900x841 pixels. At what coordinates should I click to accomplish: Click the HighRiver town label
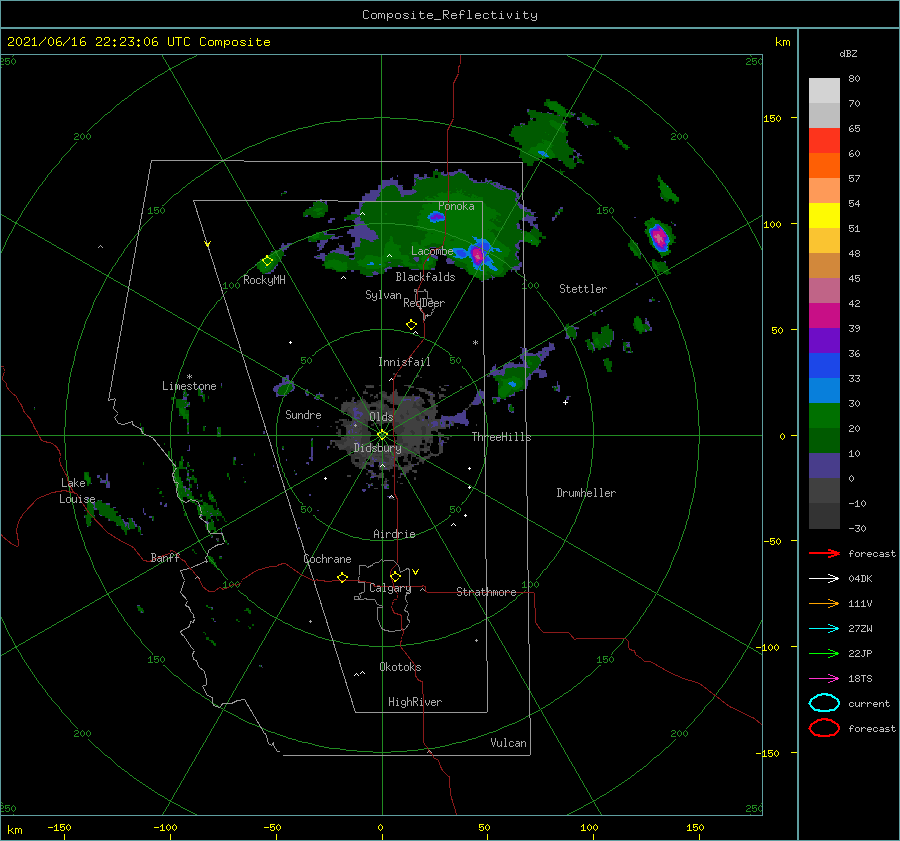tap(415, 702)
